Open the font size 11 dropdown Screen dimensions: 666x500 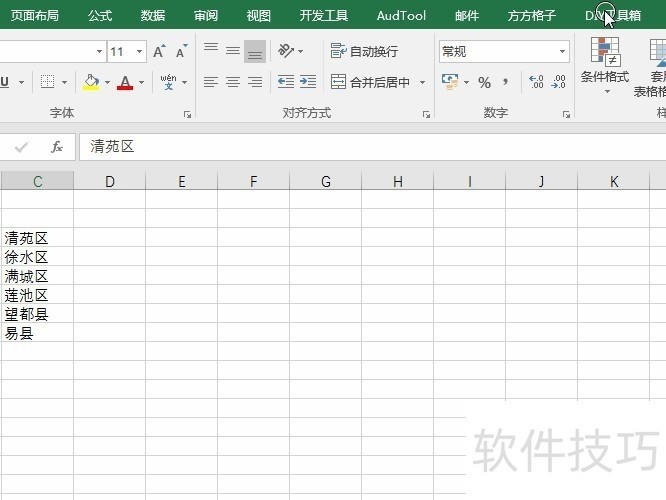point(139,51)
